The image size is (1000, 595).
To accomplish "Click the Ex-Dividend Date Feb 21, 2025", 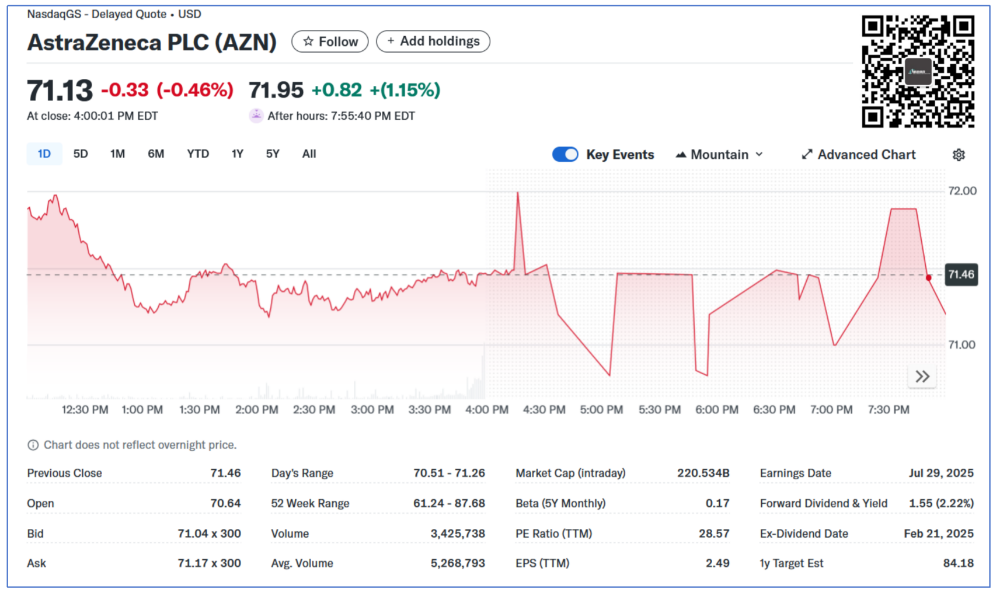I will [x=939, y=533].
